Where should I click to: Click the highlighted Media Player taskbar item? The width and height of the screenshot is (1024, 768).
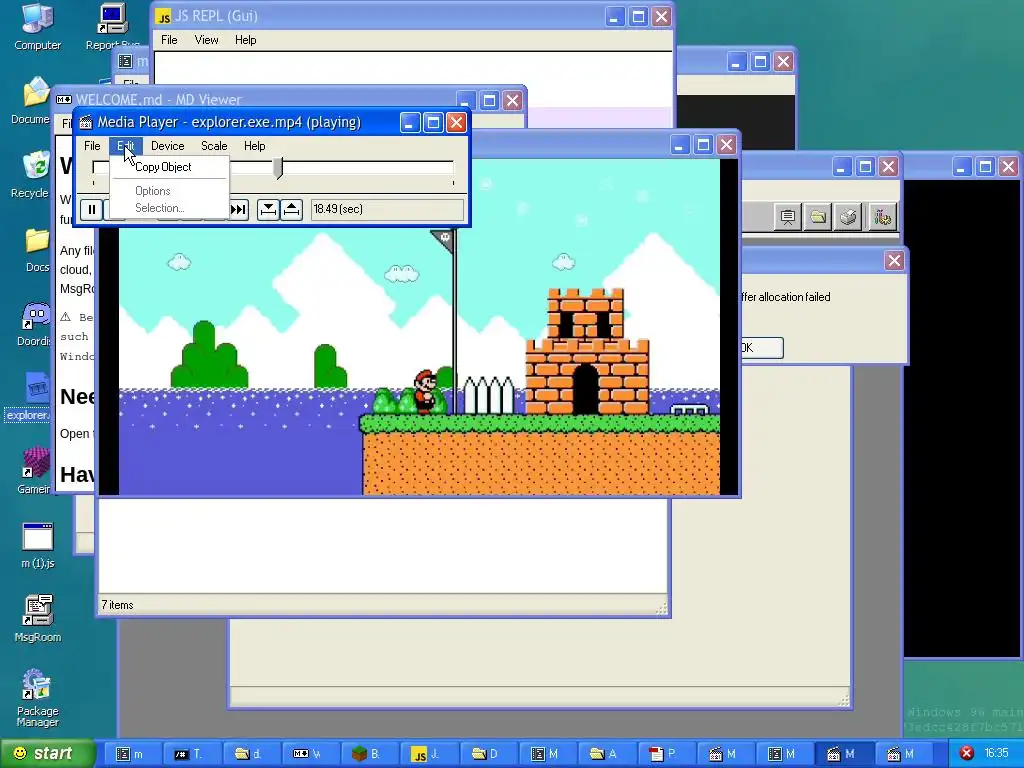(842, 754)
